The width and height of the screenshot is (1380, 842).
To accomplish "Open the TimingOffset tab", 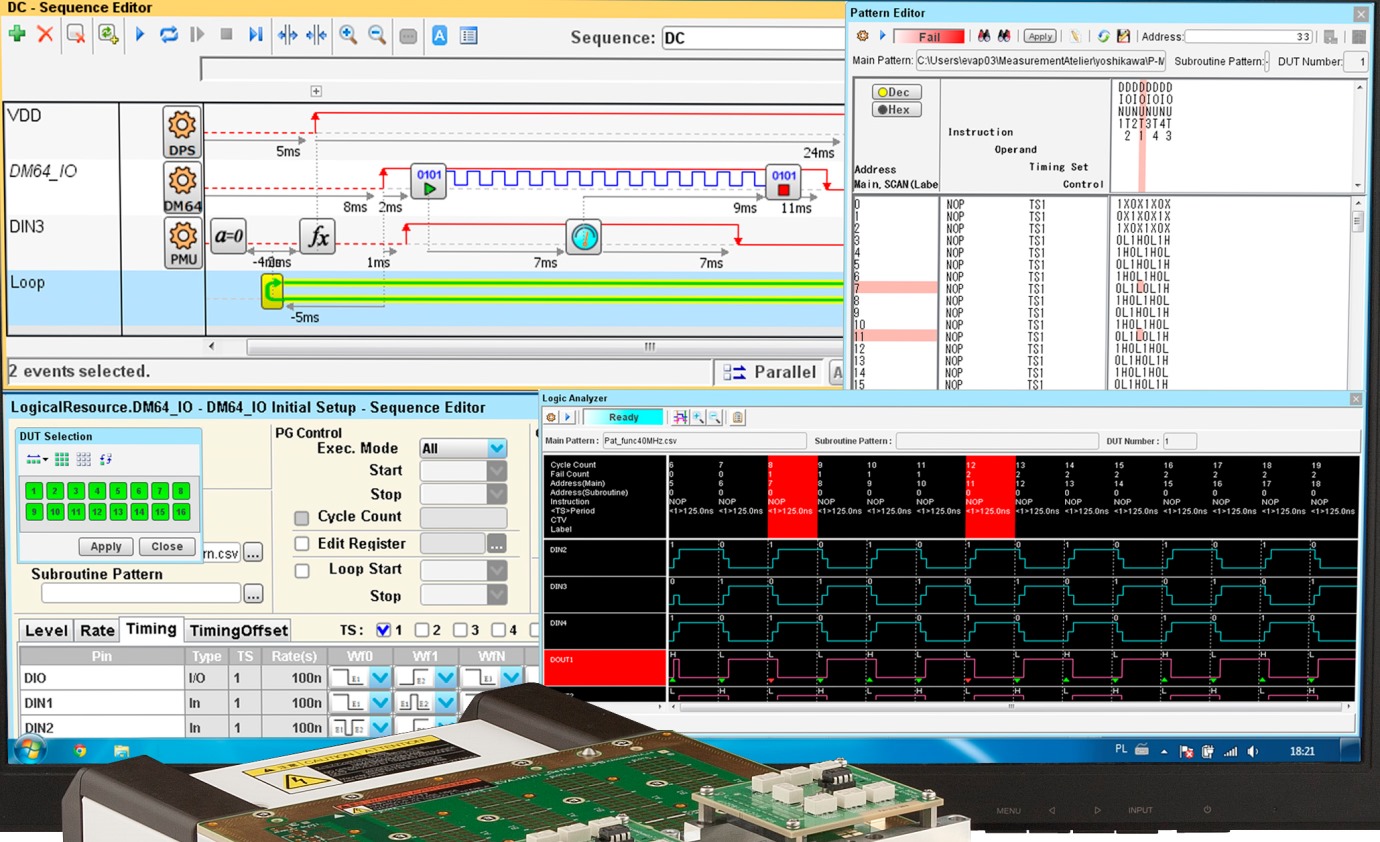I will [x=238, y=630].
